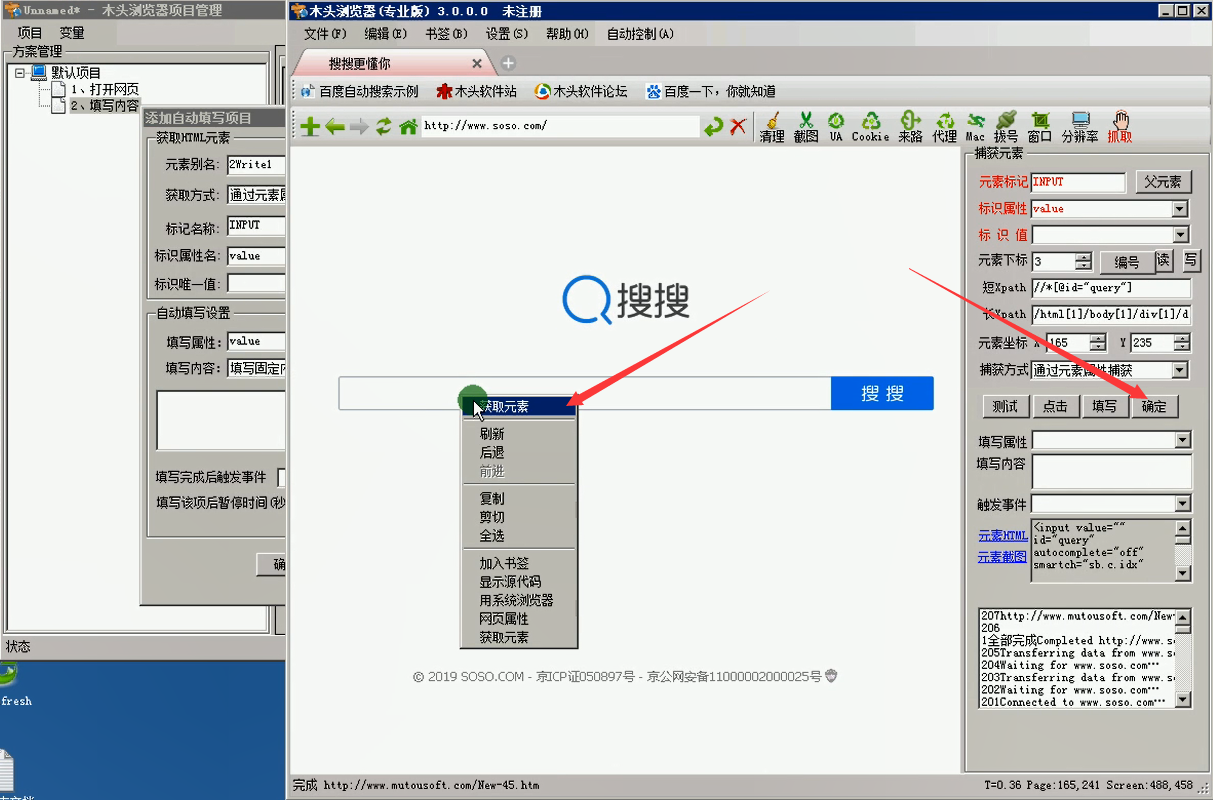The image size is (1213, 800).
Task: Expand the 触发事件 dropdown
Action: pyautogui.click(x=1183, y=504)
